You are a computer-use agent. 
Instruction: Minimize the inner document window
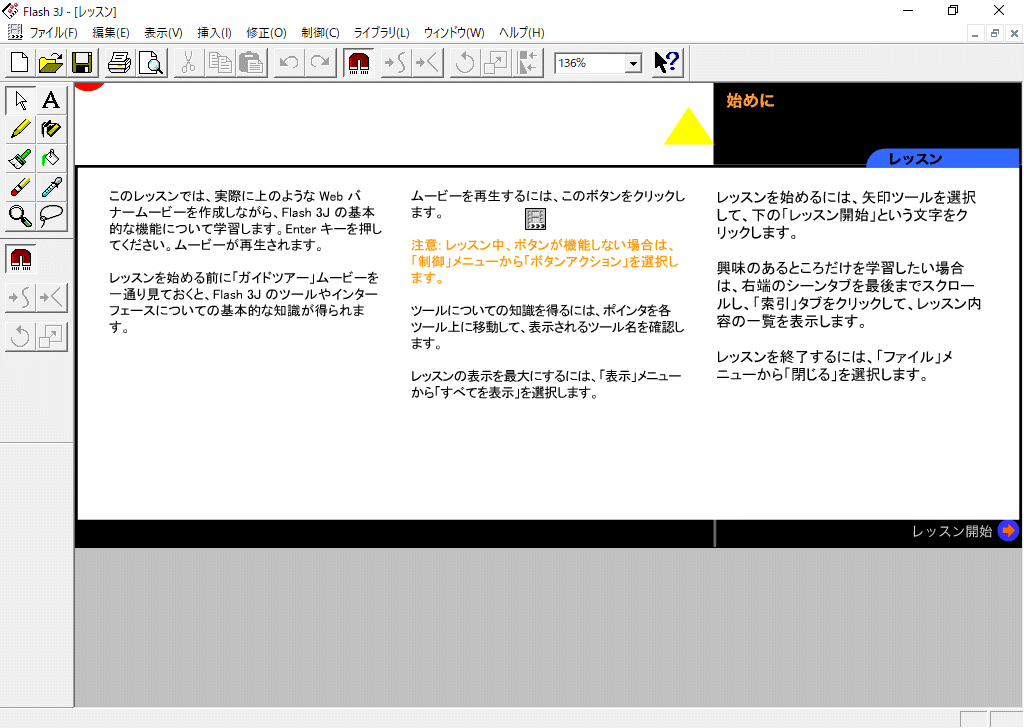975,33
